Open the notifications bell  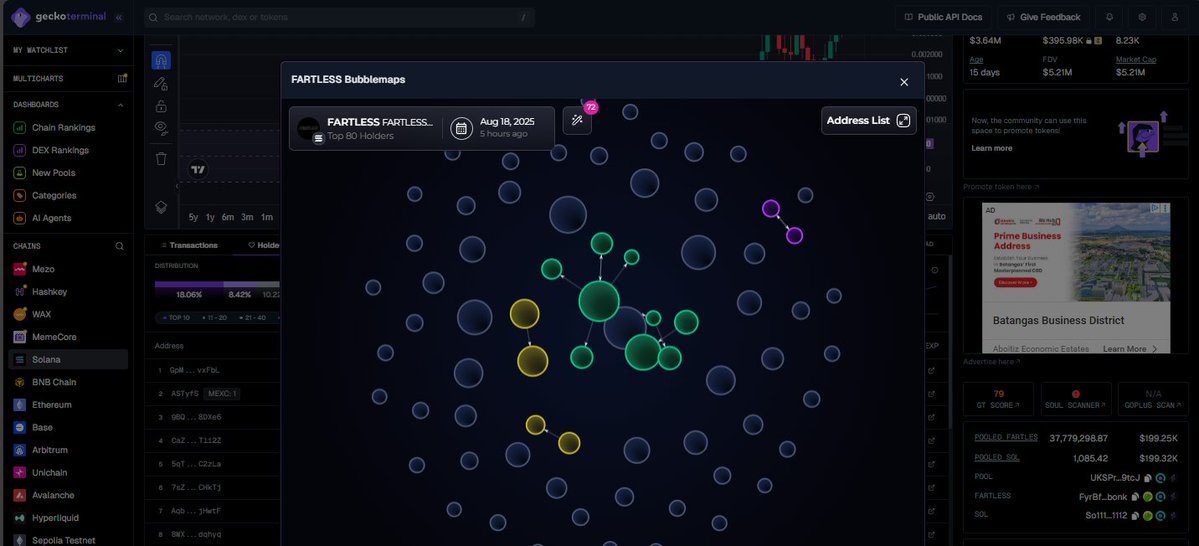(1110, 17)
